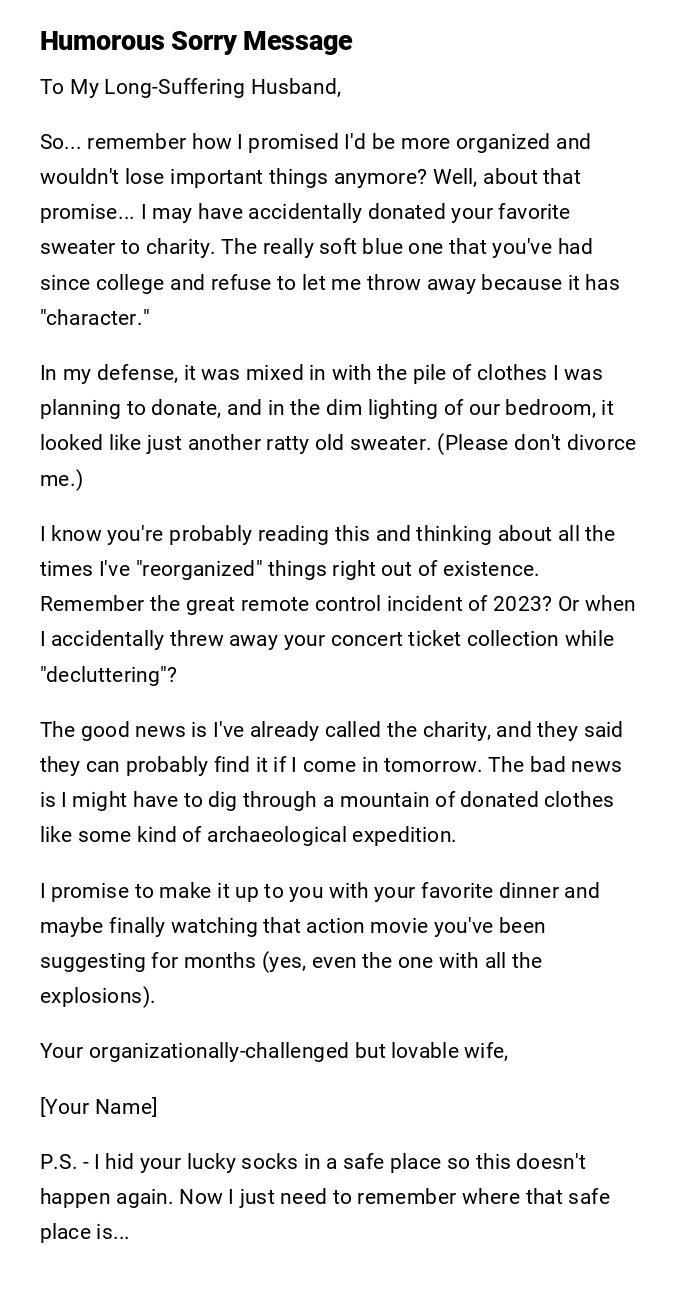
Task: Click the line "Your organizationally-challenged but lovable wife"
Action: coord(274,1051)
